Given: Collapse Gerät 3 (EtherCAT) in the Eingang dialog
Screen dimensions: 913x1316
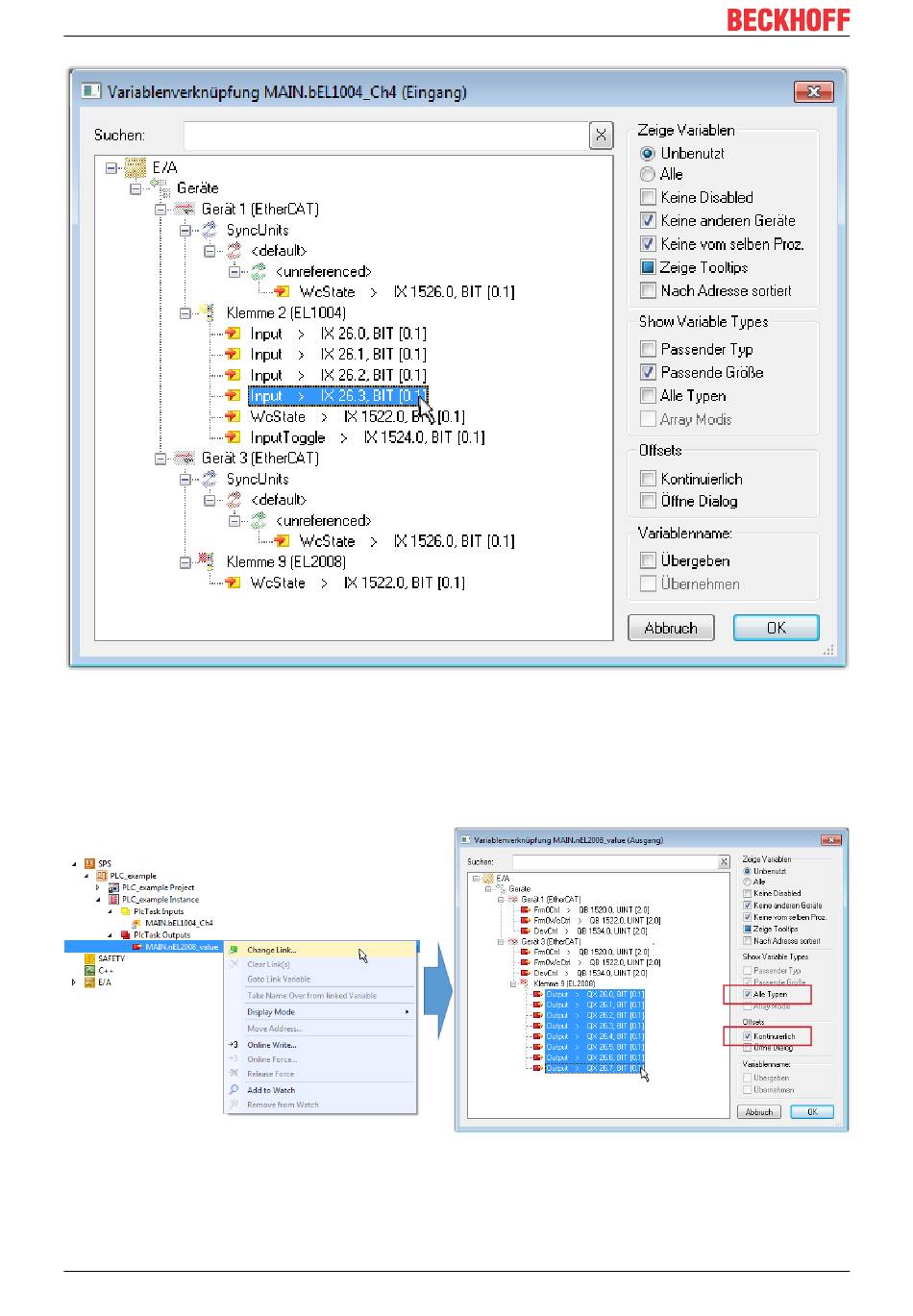Looking at the screenshot, I should click(160, 459).
